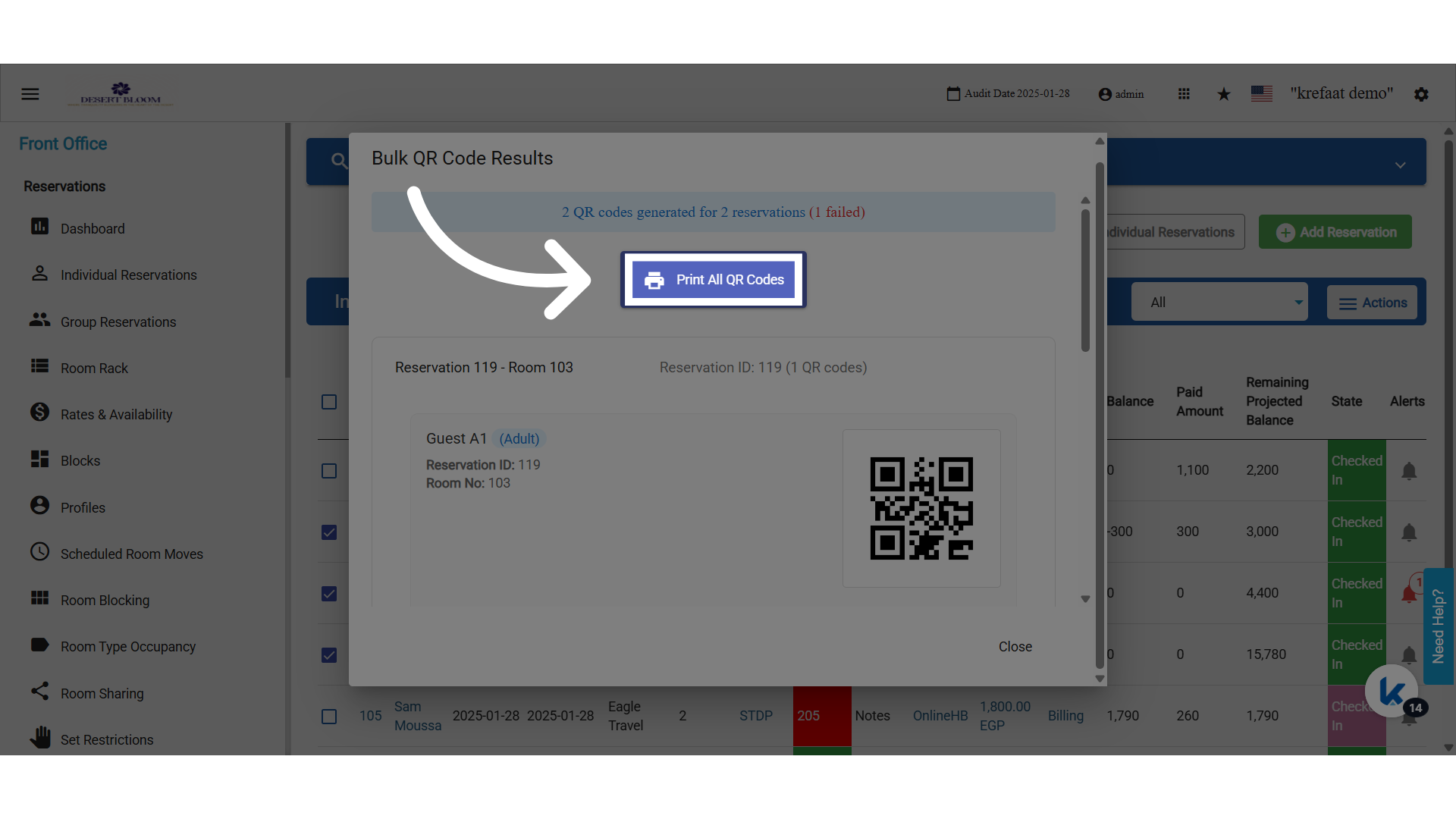1456x819 pixels.
Task: Click the Dashboard chart icon
Action: [39, 227]
